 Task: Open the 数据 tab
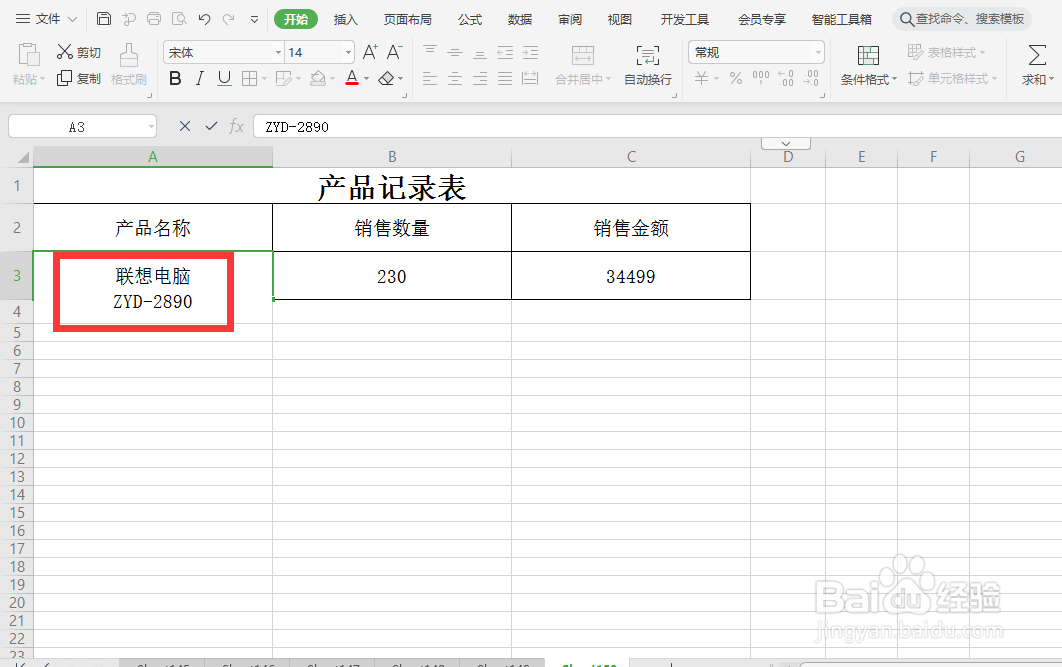click(519, 19)
